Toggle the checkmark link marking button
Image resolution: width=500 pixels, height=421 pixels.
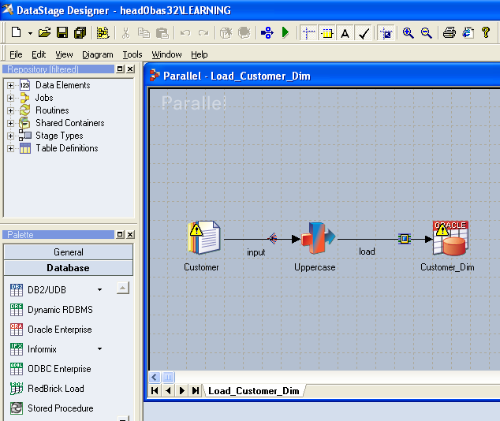coord(364,33)
